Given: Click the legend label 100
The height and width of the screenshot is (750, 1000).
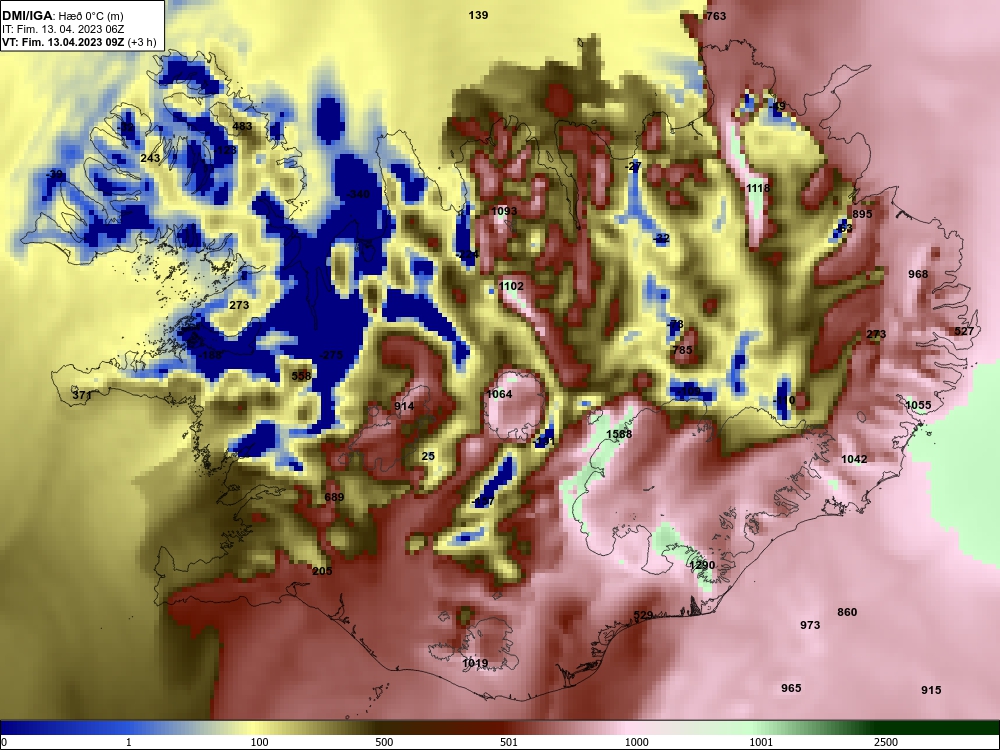Looking at the screenshot, I should [x=260, y=742].
